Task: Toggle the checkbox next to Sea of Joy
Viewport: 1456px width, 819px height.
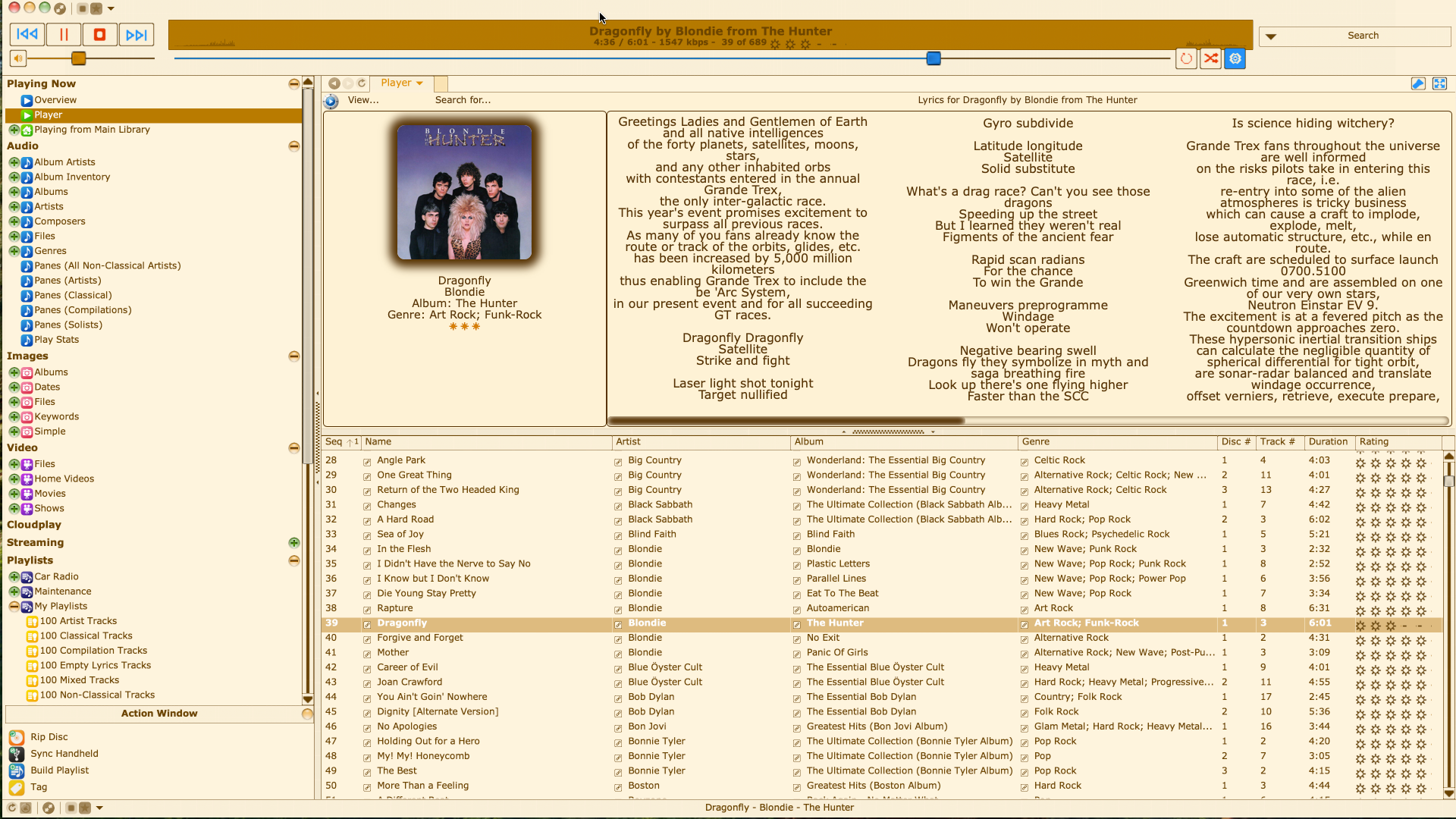Action: [x=367, y=535]
